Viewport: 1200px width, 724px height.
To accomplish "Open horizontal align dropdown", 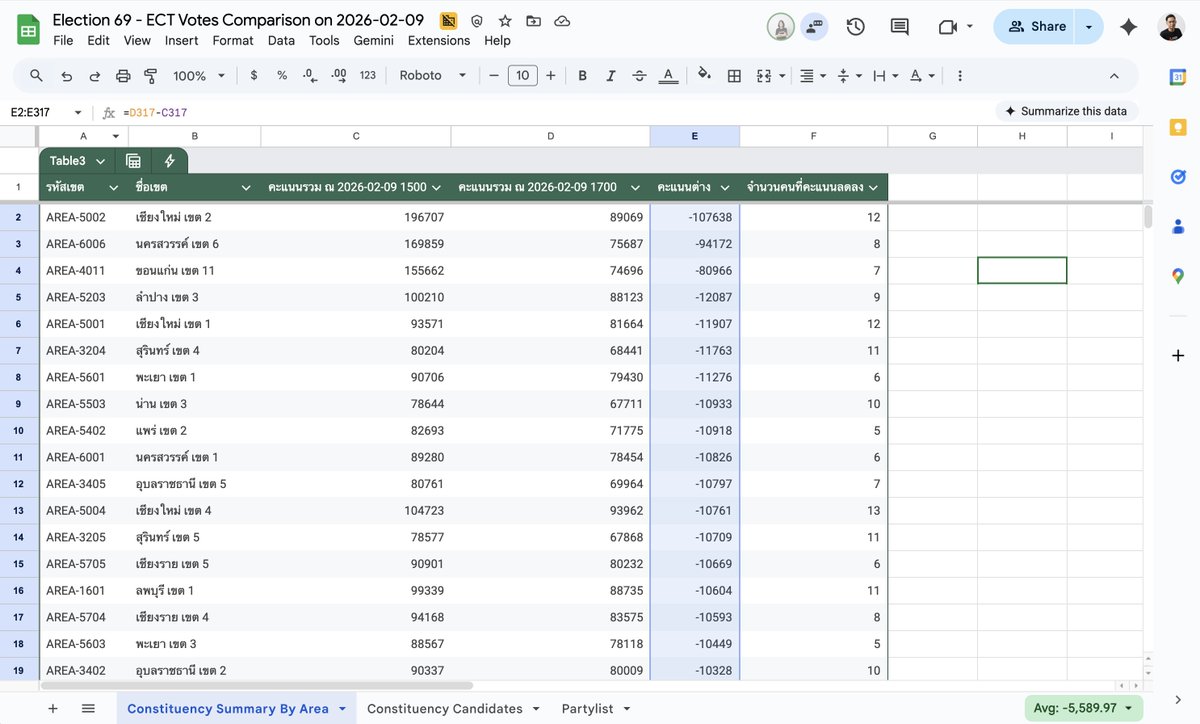I will [812, 75].
